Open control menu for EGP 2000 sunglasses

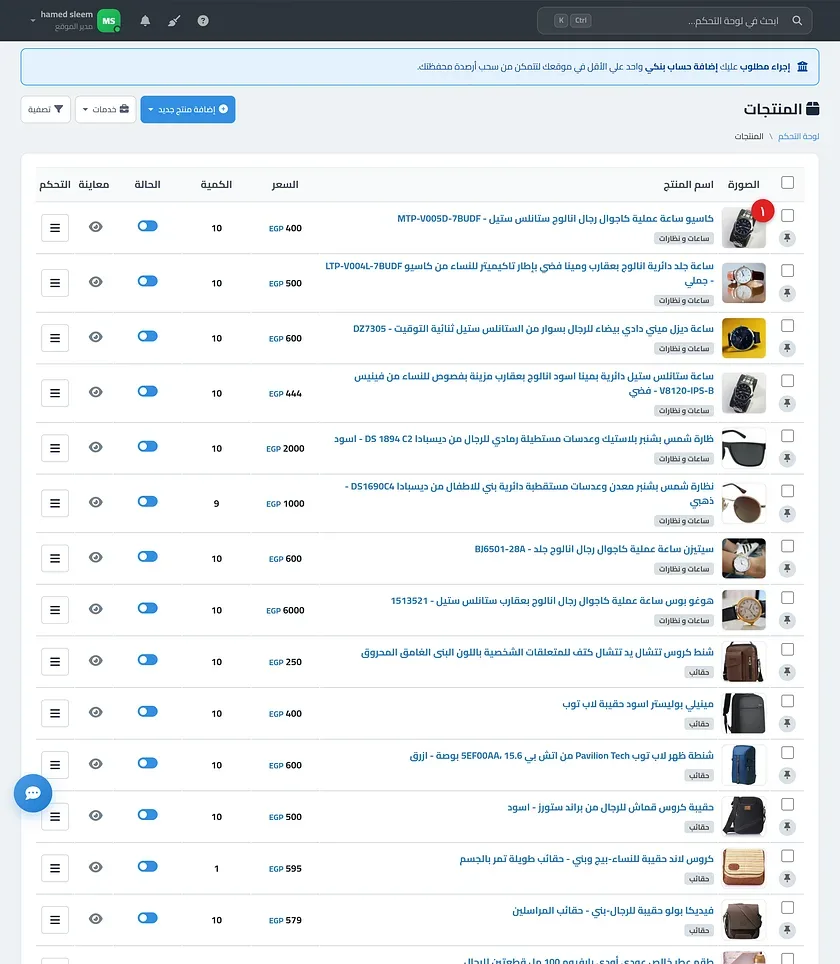pos(55,448)
